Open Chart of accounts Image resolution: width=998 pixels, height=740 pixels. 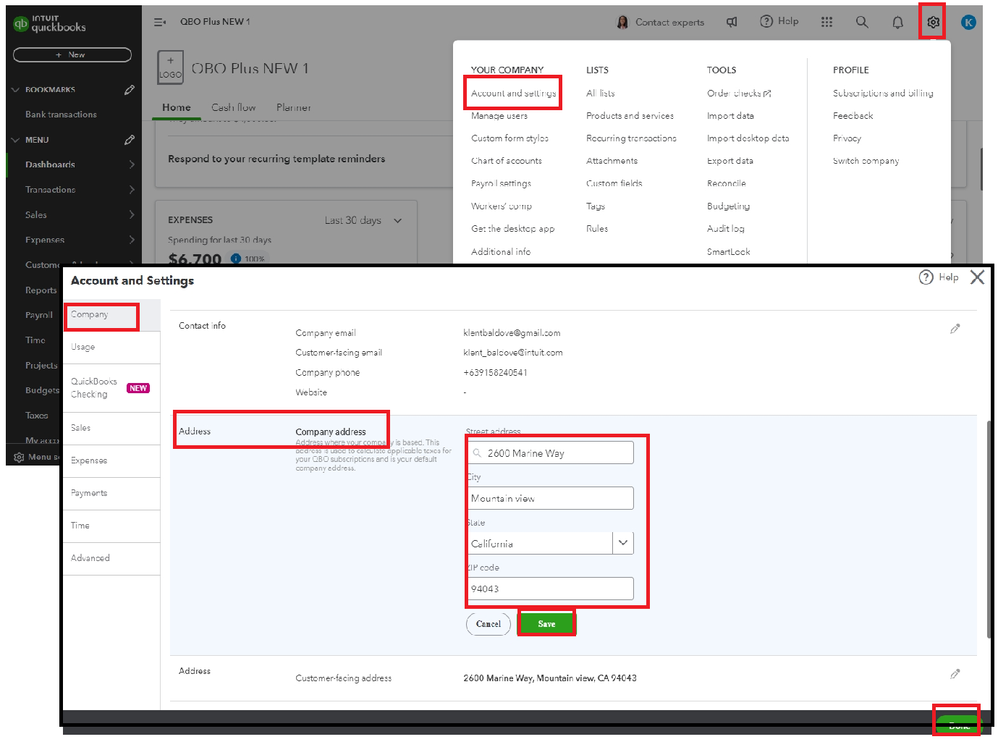(x=507, y=161)
